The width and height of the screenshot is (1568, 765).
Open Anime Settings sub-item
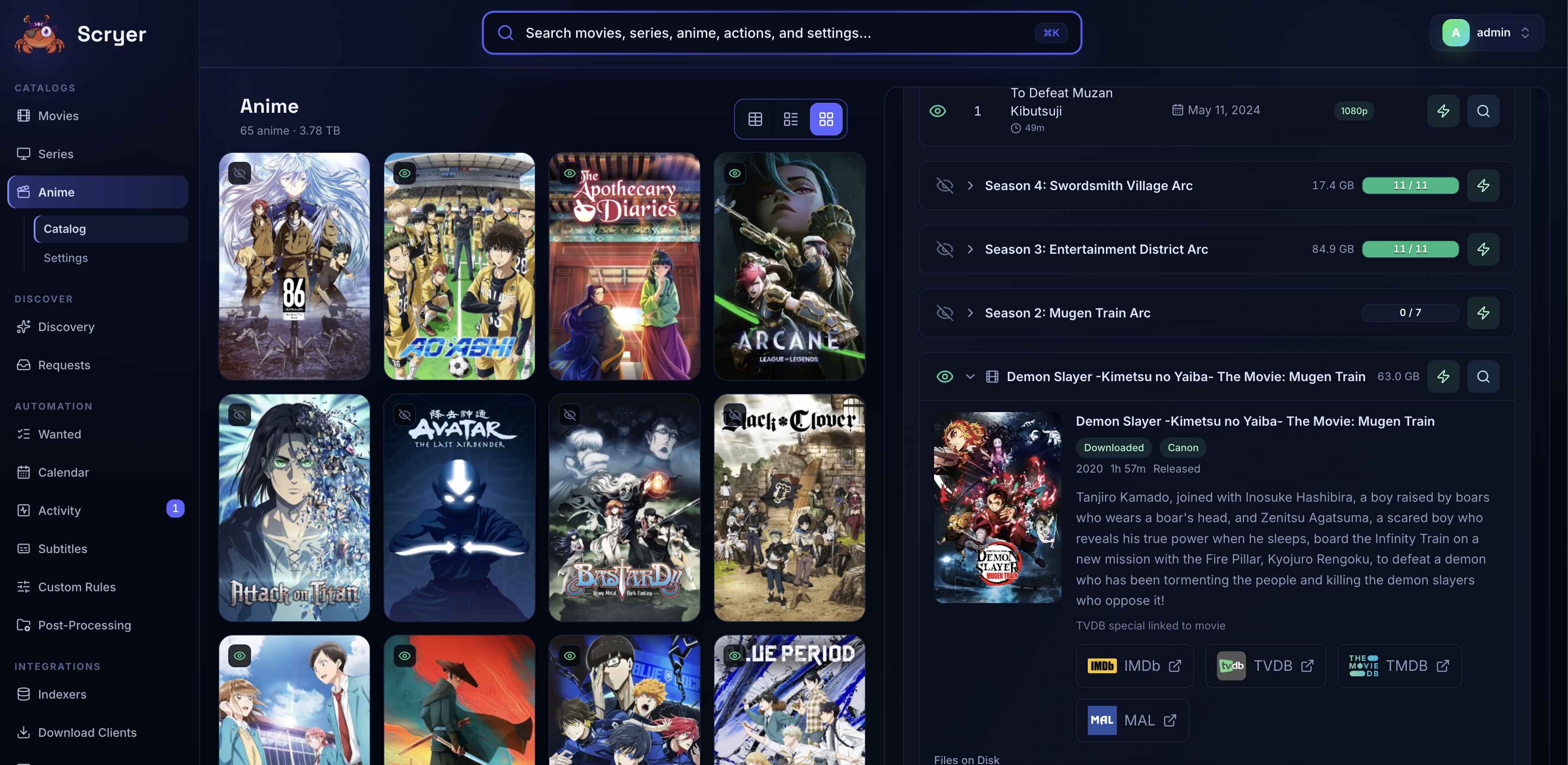111,258
